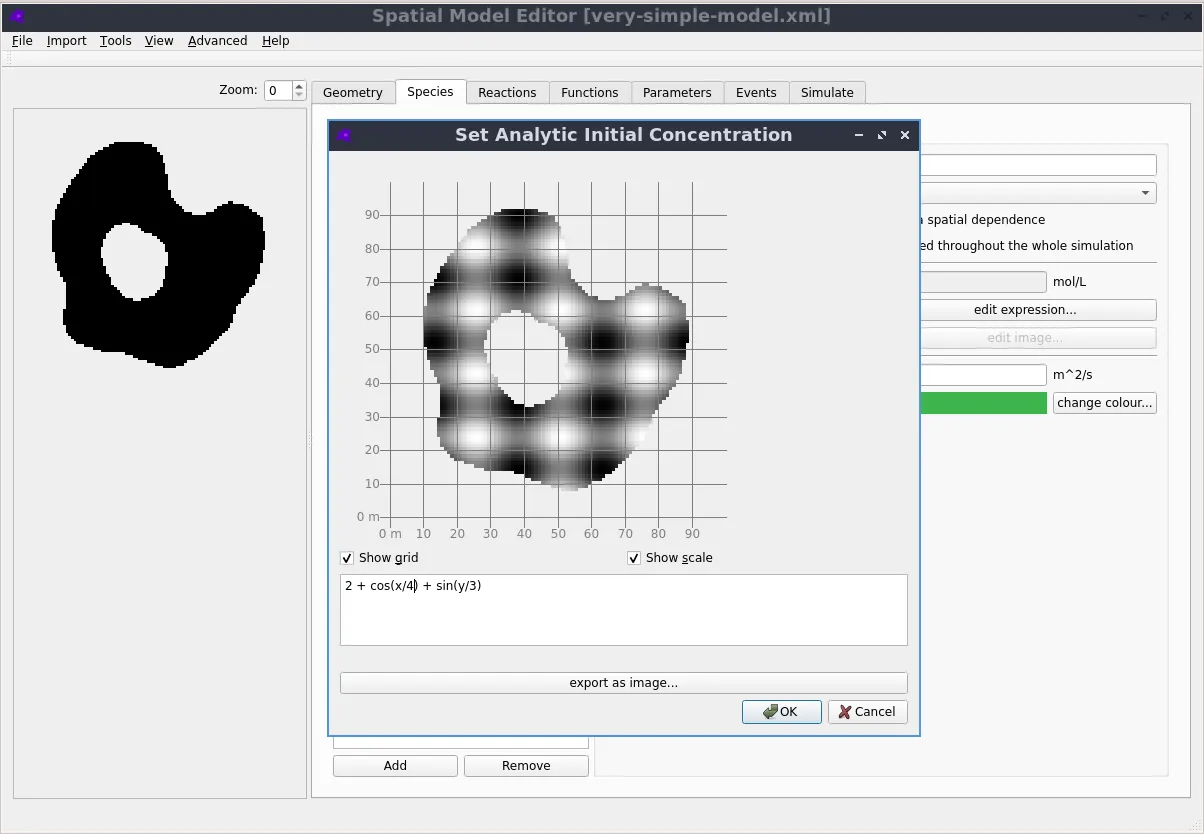This screenshot has height=834, width=1204.
Task: Click the diffusion constant field beside m^2/s
Action: 983,375
